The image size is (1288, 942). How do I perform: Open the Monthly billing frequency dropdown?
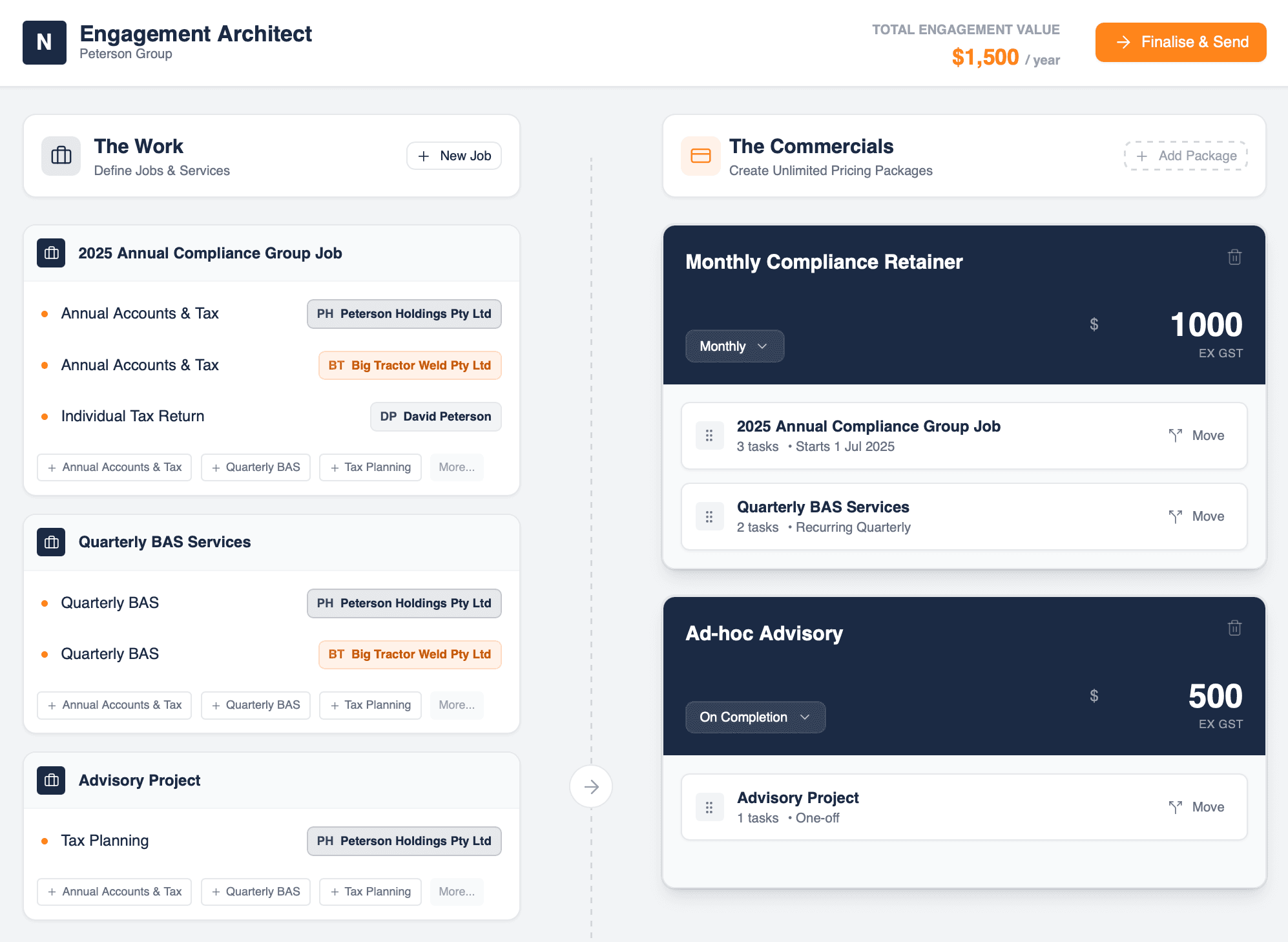[x=734, y=346]
